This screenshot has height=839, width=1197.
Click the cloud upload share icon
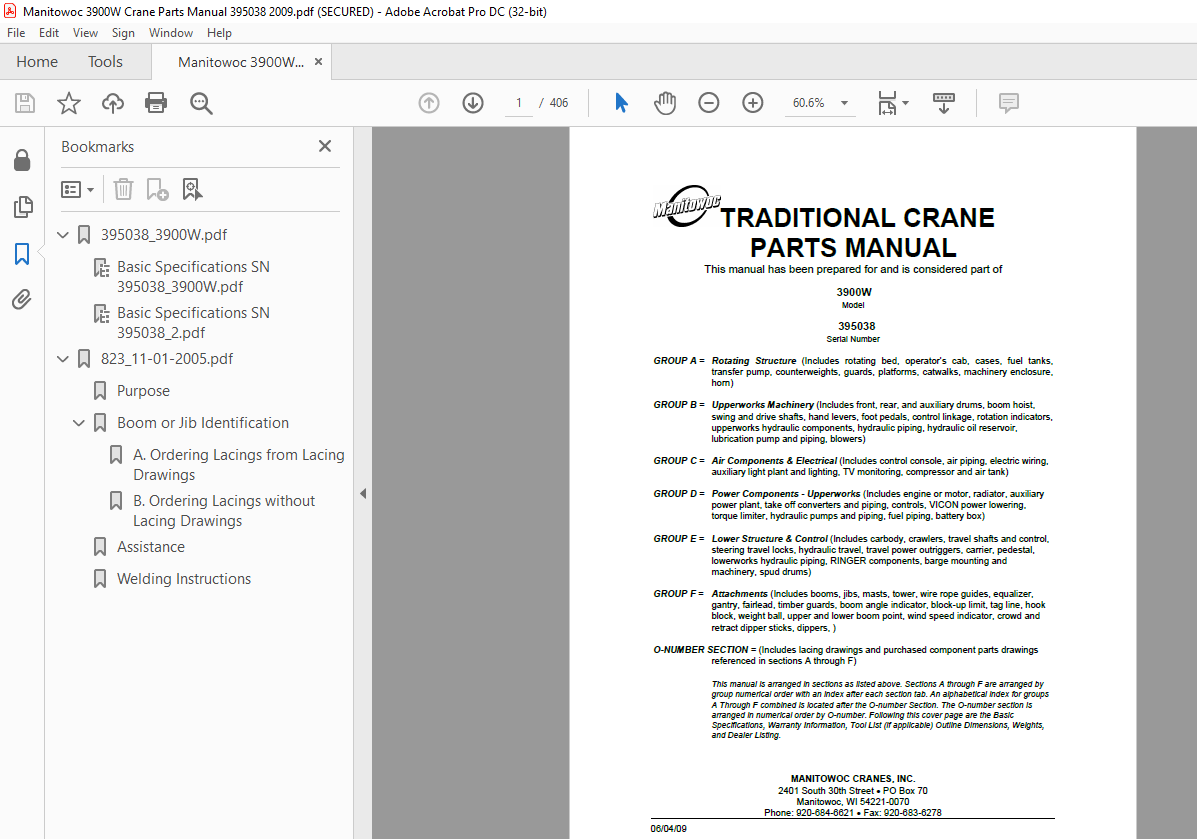pos(113,103)
